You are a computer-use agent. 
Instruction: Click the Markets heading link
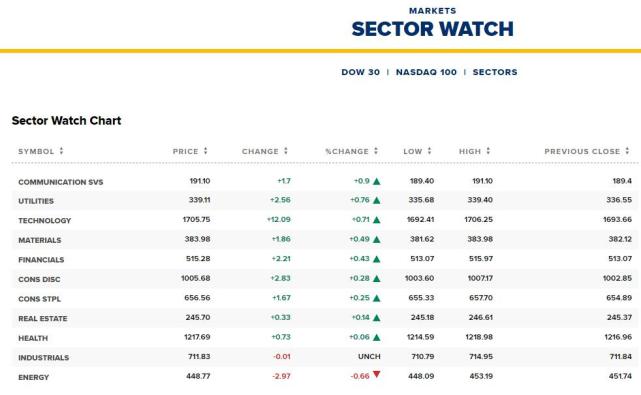(433, 11)
